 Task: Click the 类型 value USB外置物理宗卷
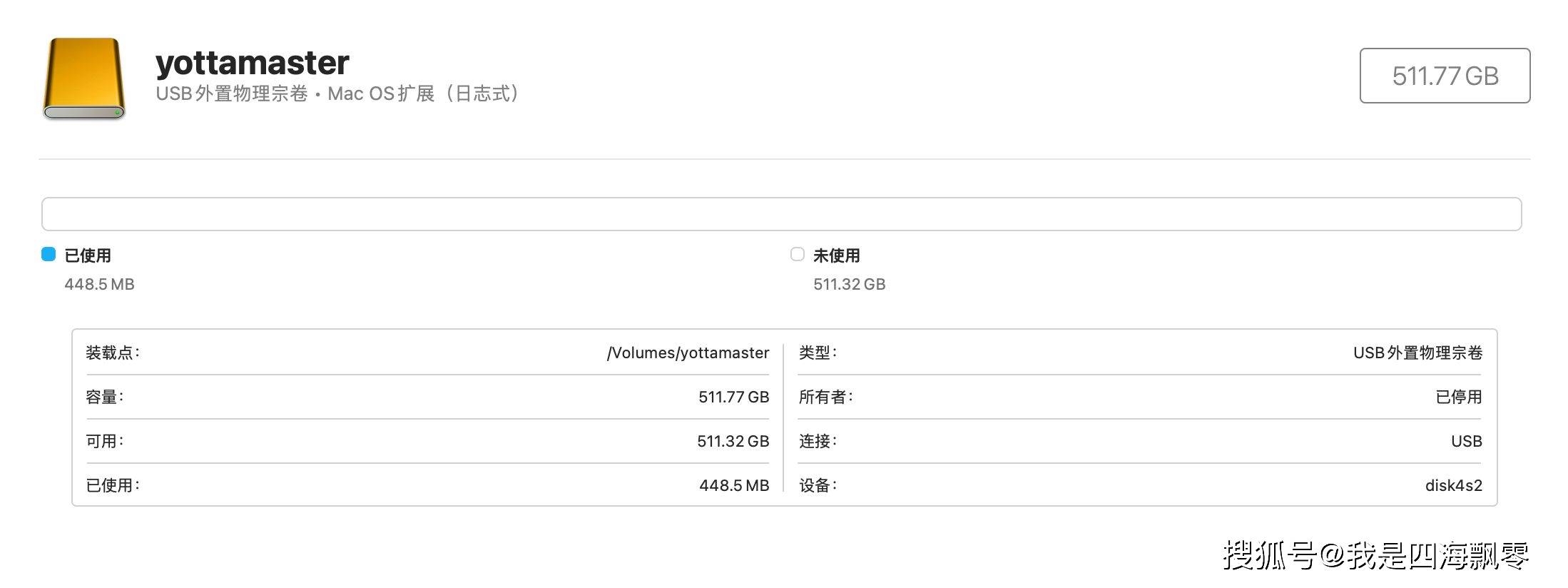1417,353
